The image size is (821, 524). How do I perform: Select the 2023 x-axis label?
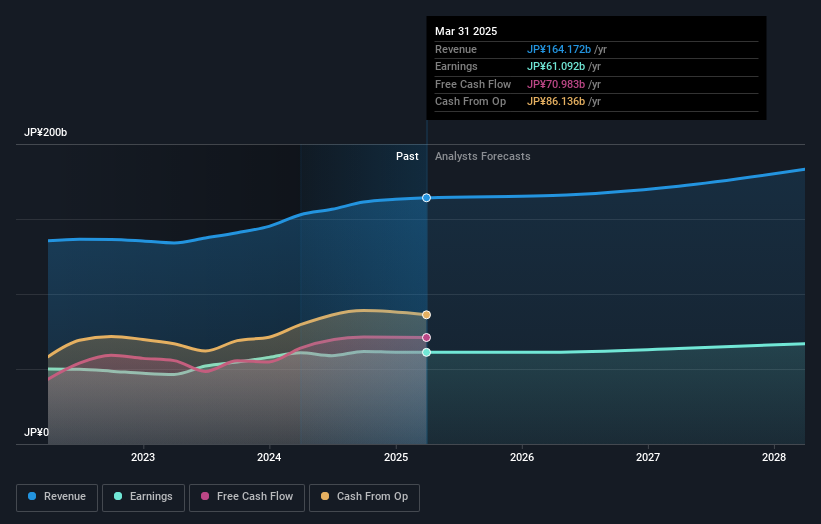click(143, 457)
